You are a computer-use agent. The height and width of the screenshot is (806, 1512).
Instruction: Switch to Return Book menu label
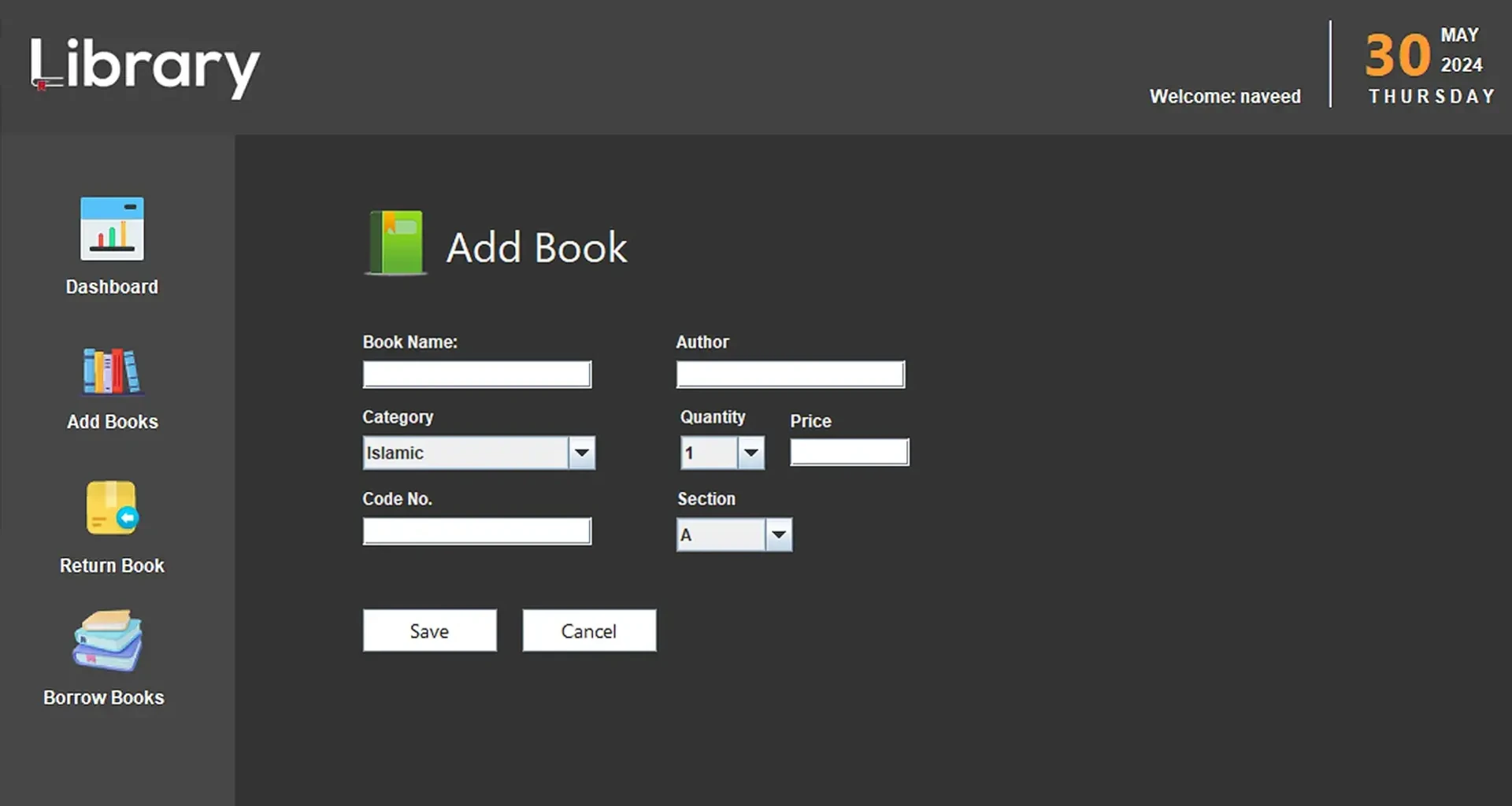click(x=112, y=565)
